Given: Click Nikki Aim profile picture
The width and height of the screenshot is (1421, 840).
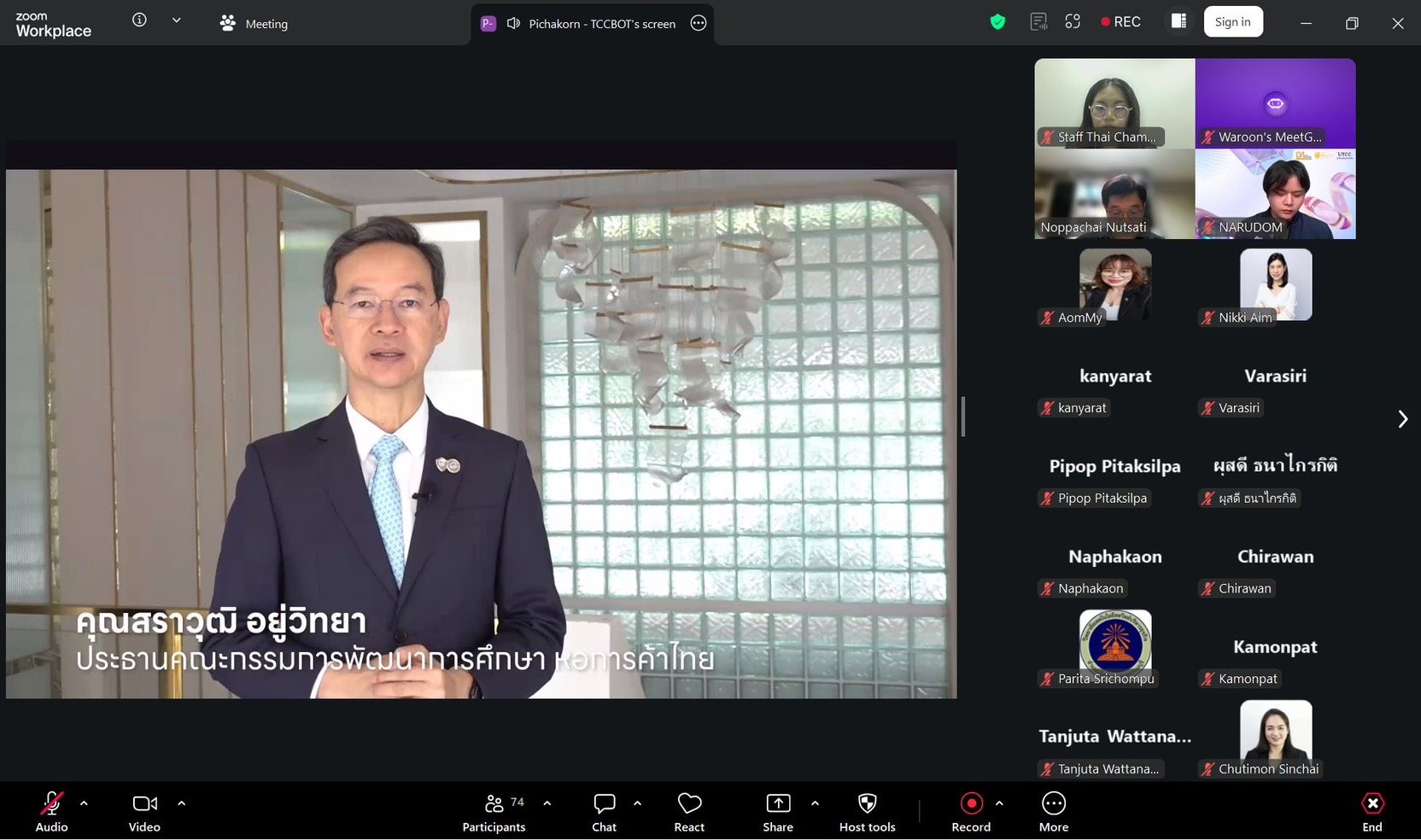Looking at the screenshot, I should 1276,284.
